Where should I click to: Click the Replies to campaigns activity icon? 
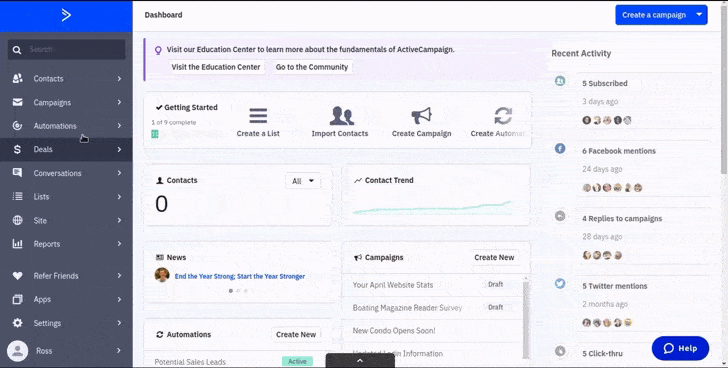(x=560, y=216)
